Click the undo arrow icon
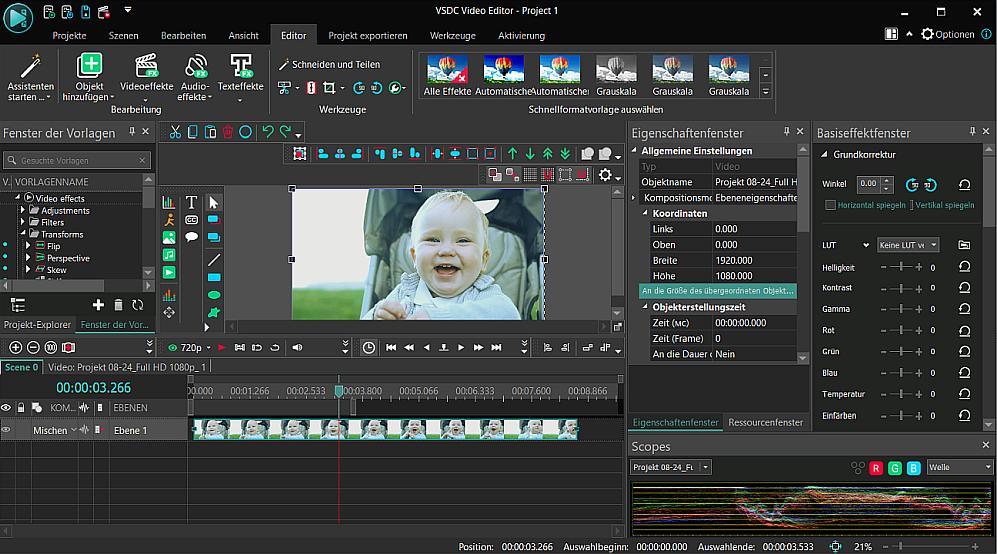997x554 pixels. click(x=267, y=132)
